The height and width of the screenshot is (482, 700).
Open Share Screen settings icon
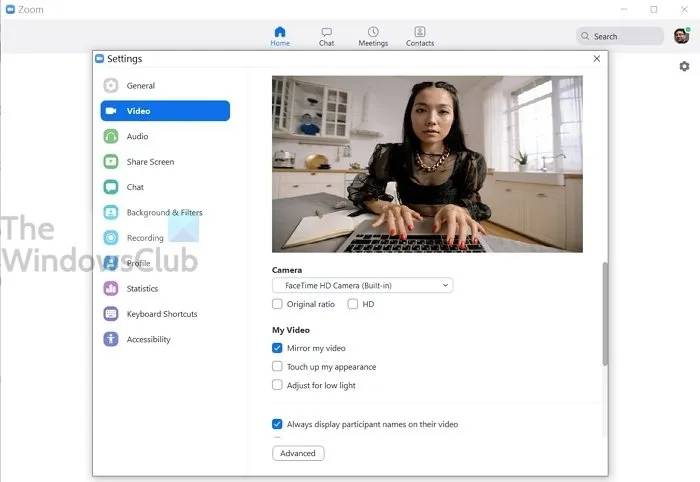point(111,162)
